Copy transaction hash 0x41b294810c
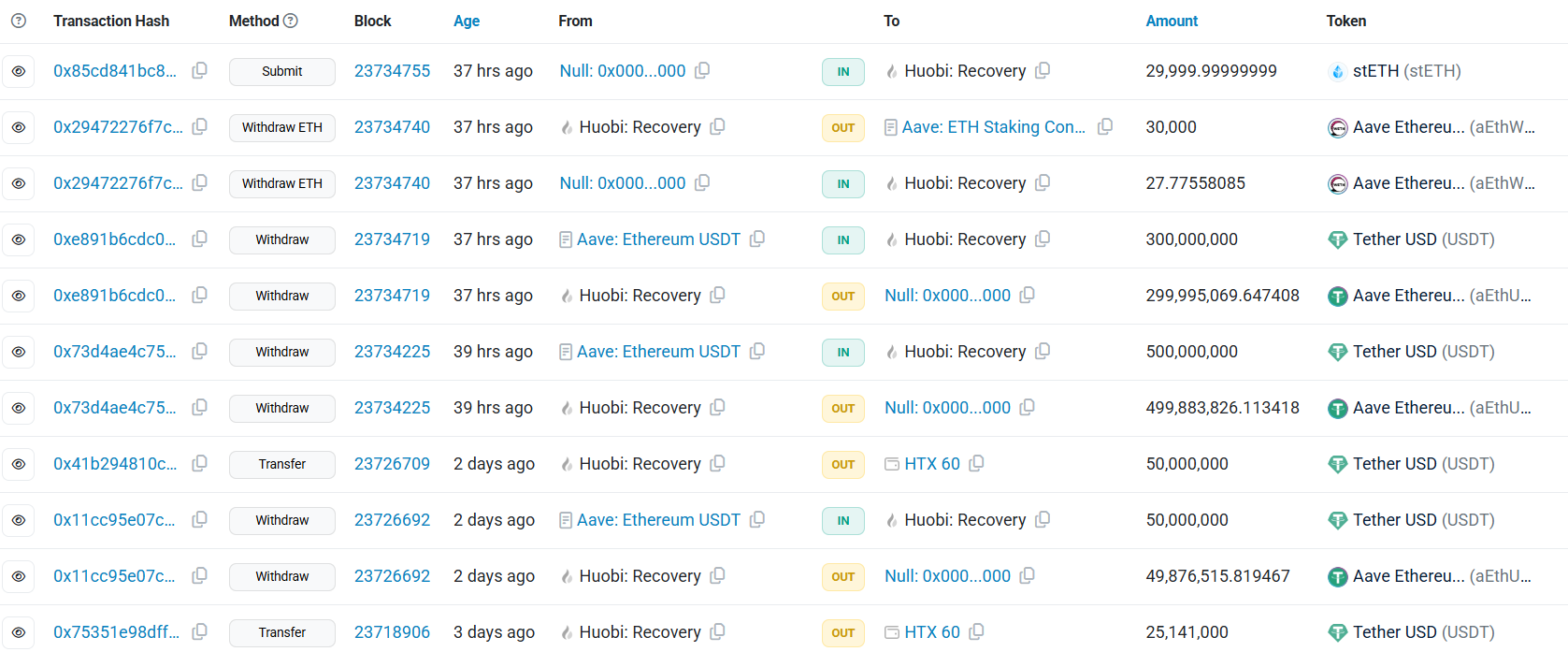Image resolution: width=1568 pixels, height=652 pixels. tap(199, 464)
